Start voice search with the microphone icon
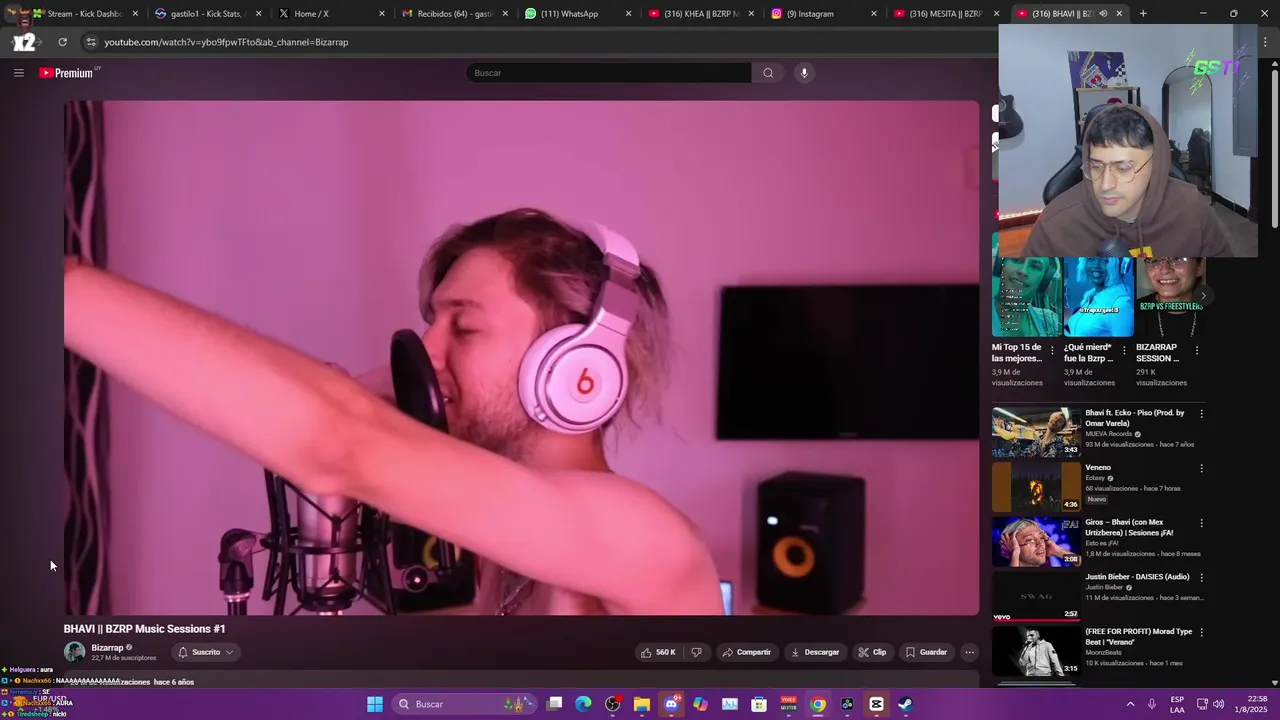The height and width of the screenshot is (720, 1280). pyautogui.click(x=804, y=73)
